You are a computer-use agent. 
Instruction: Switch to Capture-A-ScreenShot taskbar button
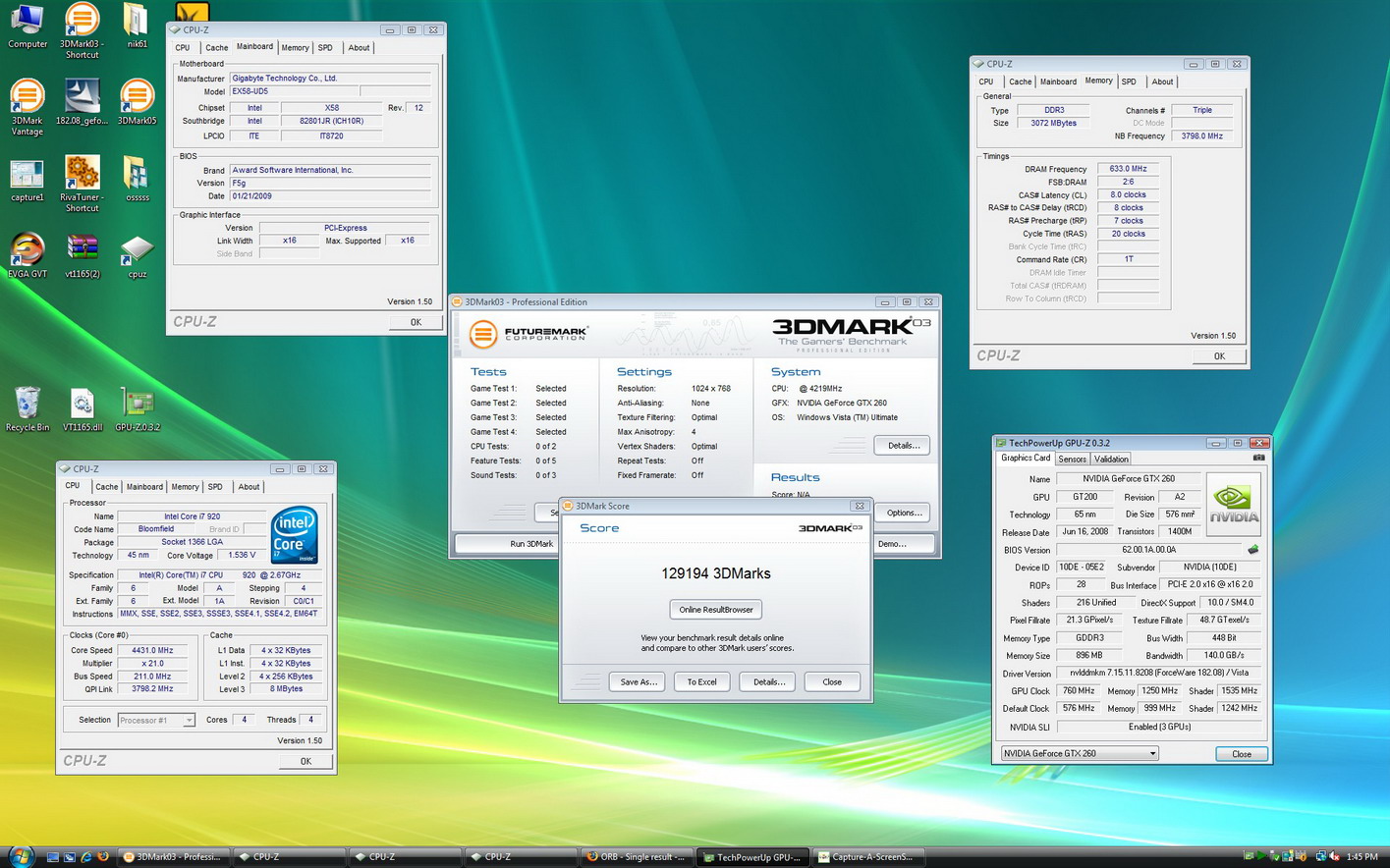click(868, 857)
